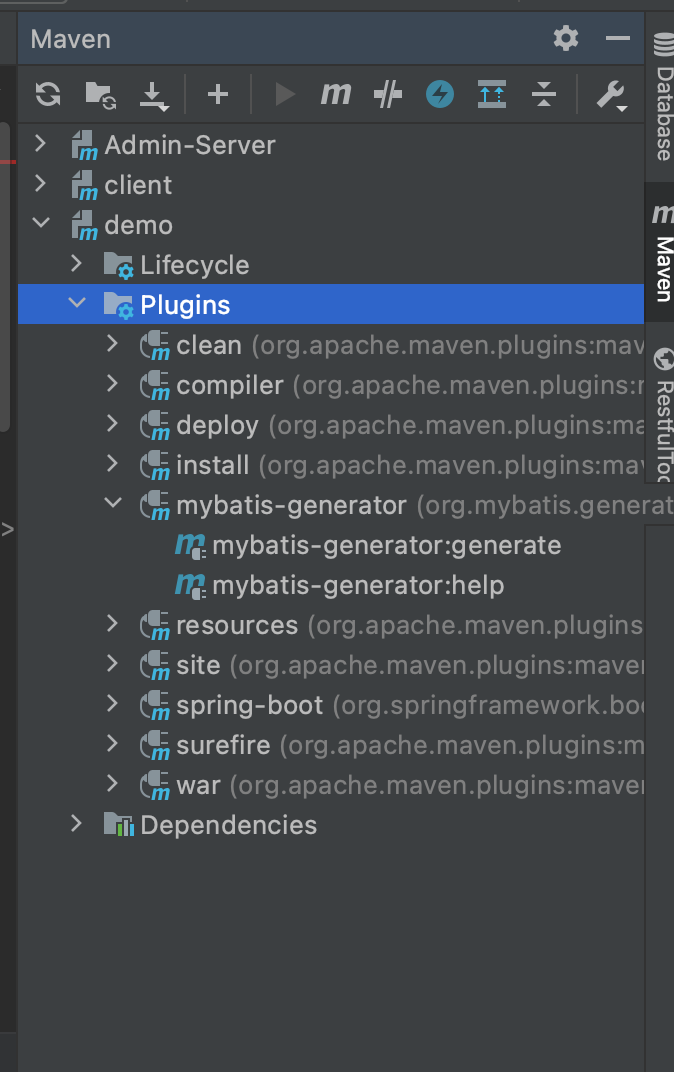Screen dimensions: 674x1072
Task: Expand the deploy plugin node
Action: click(113, 423)
